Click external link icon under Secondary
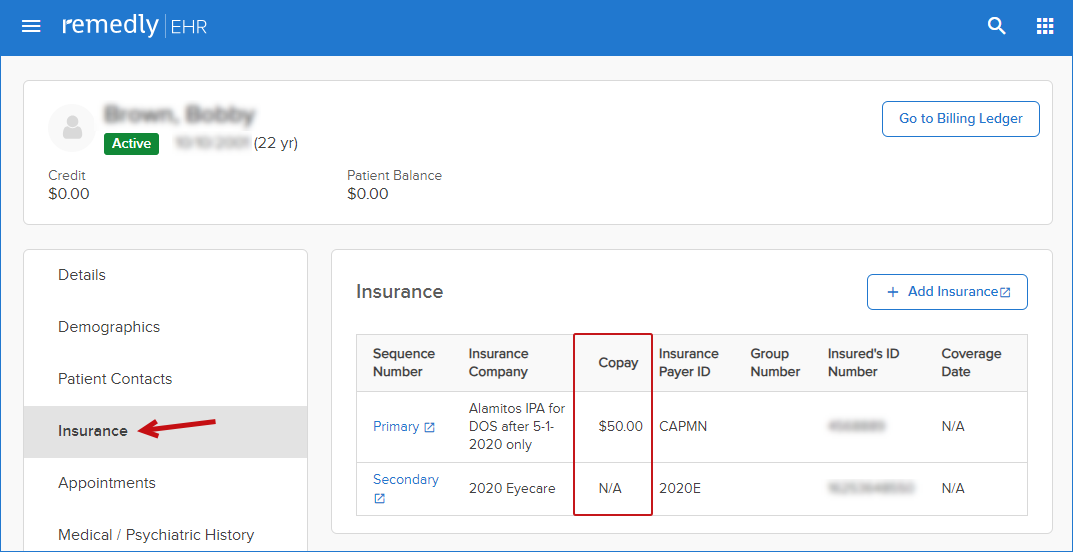Viewport: 1073px width, 552px height. [379, 499]
